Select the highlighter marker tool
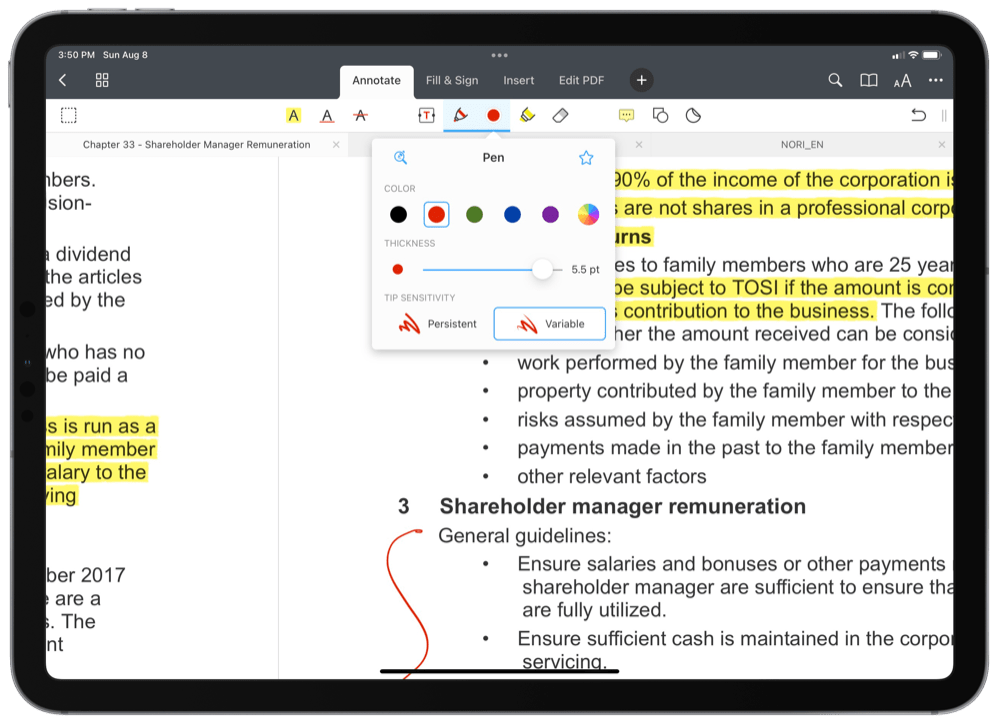1000x725 pixels. pos(527,115)
